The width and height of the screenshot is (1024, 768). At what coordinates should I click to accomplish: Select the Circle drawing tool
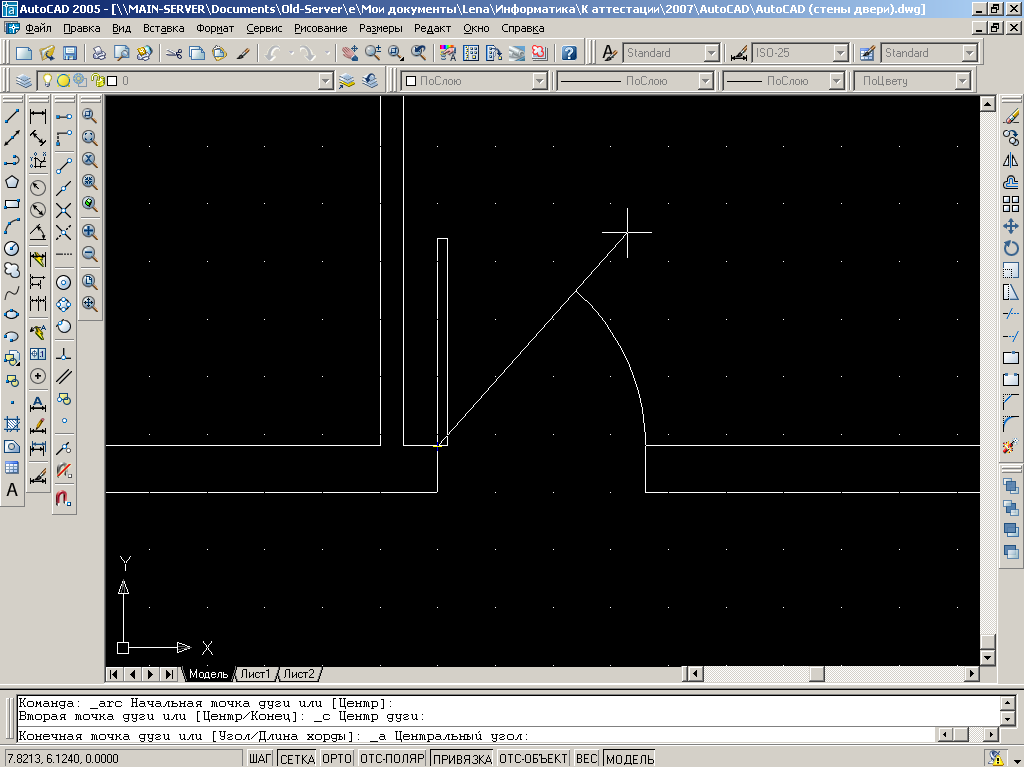pyautogui.click(x=12, y=248)
